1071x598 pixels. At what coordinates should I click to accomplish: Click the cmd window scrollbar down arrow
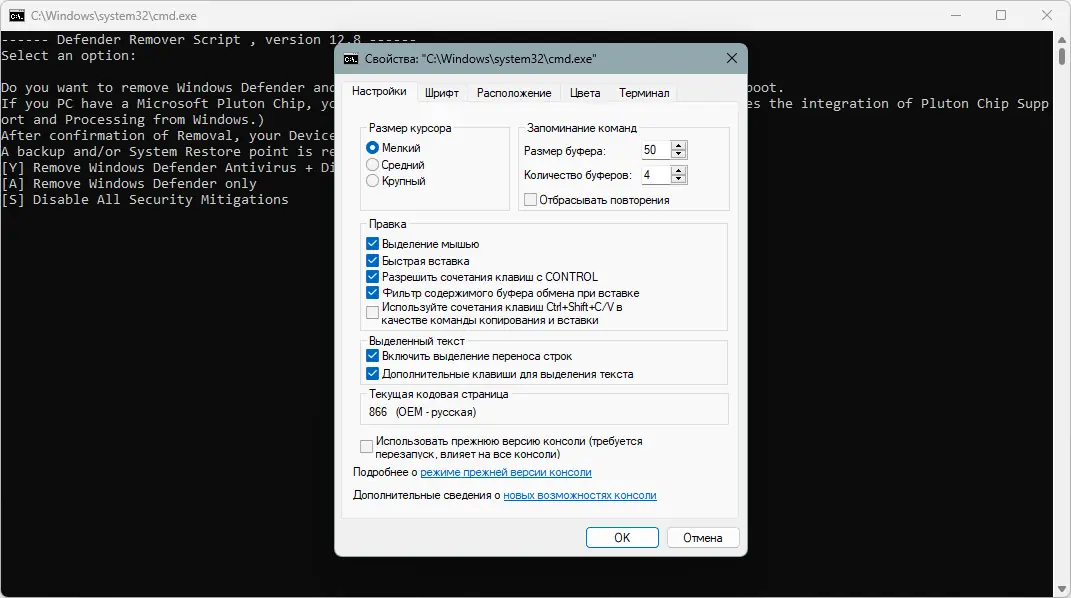coord(1062,589)
